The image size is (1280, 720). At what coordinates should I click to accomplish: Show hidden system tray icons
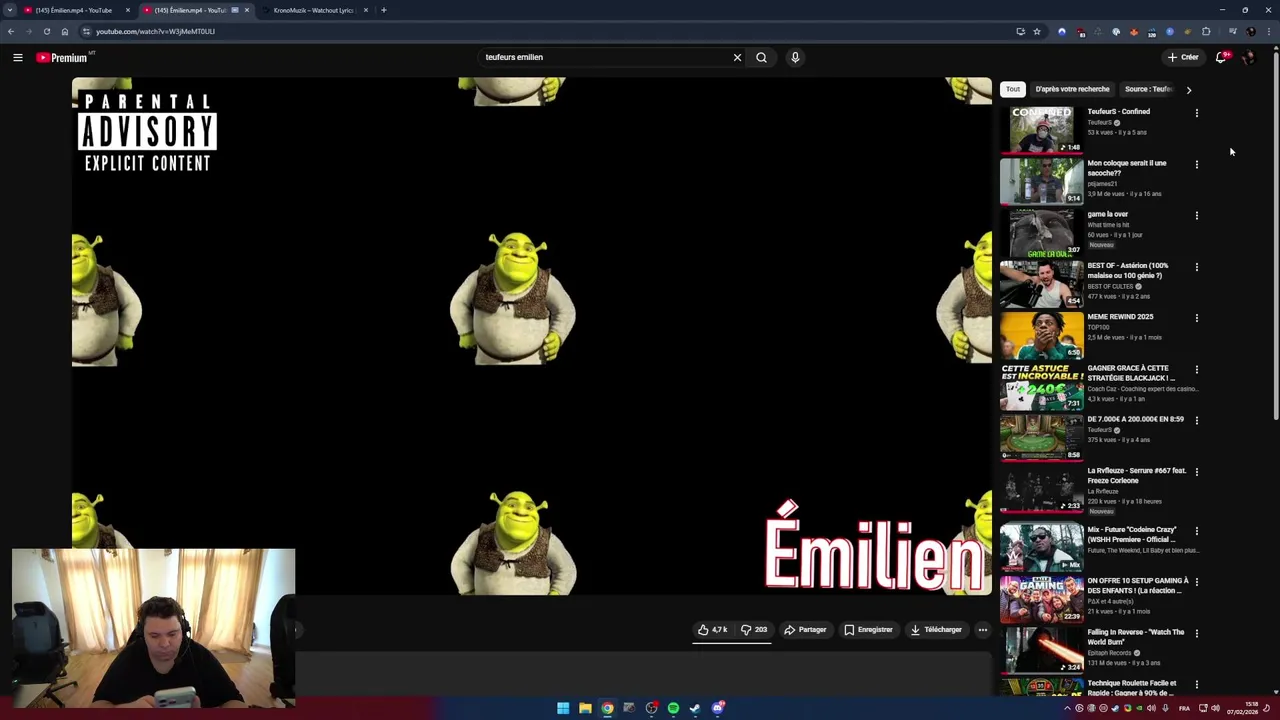1067,708
